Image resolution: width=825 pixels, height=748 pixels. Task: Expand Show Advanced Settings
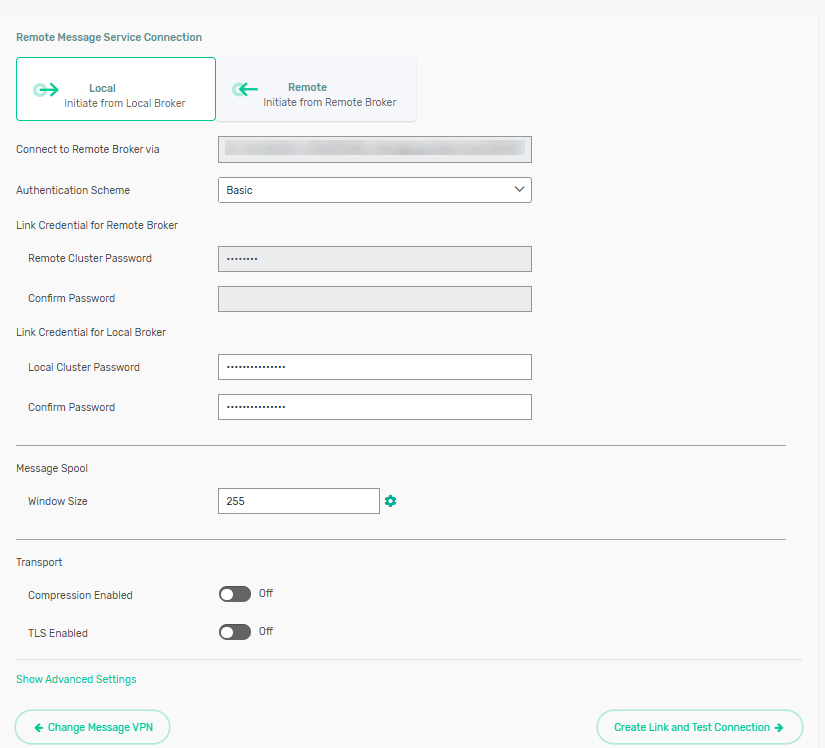pyautogui.click(x=76, y=679)
